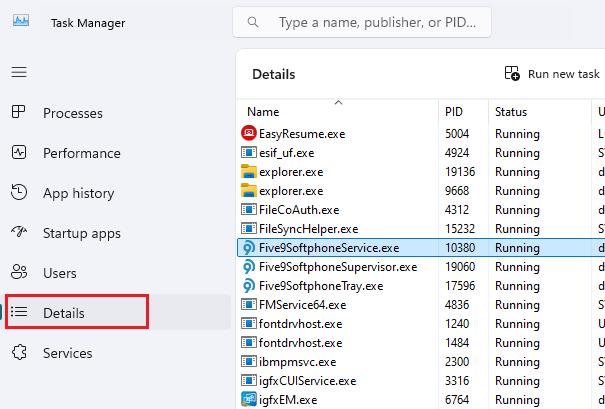Click the Performance graph icon
The width and height of the screenshot is (605, 409).
[19, 152]
